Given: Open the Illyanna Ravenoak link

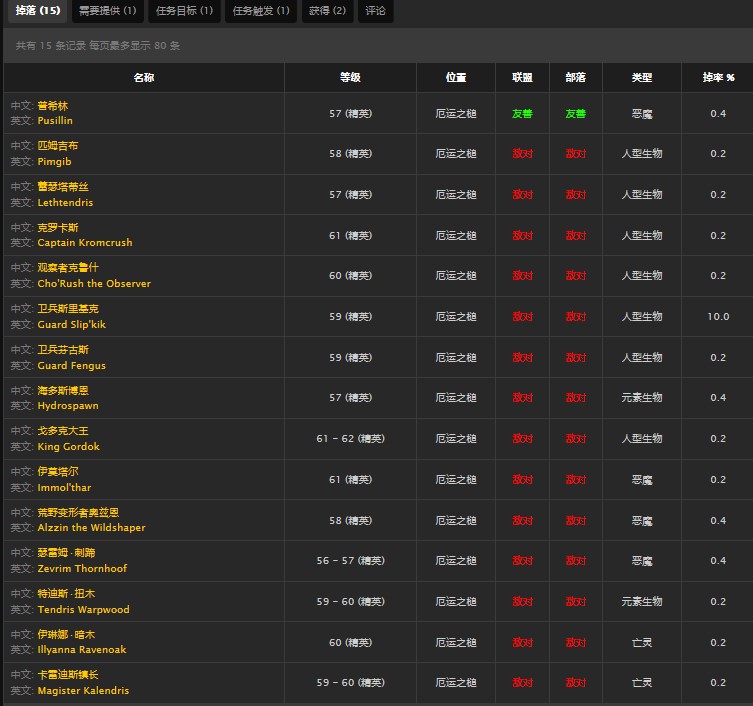Looking at the screenshot, I should 82,650.
